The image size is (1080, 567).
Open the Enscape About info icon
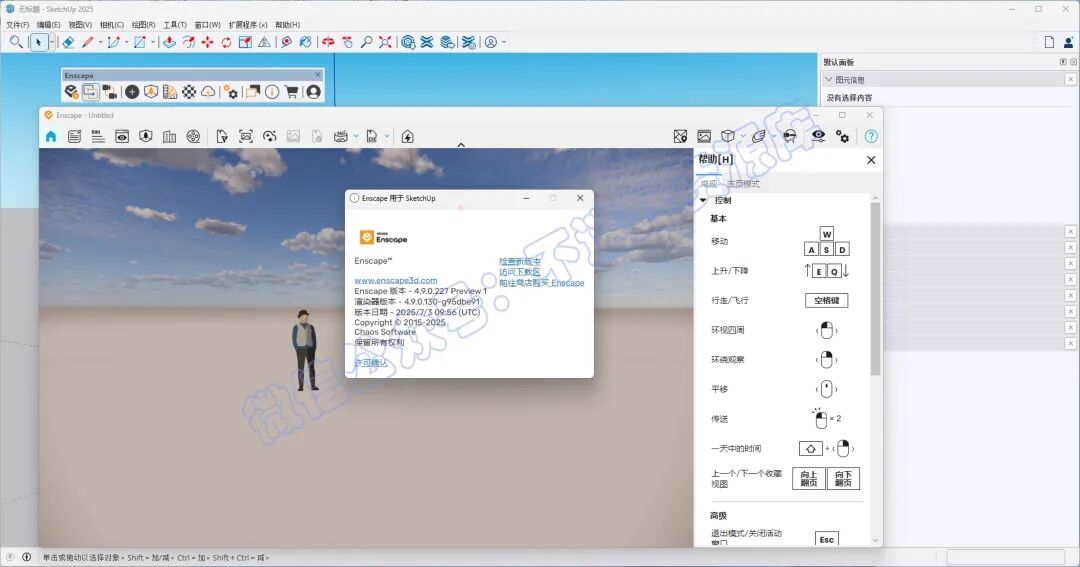click(x=272, y=92)
